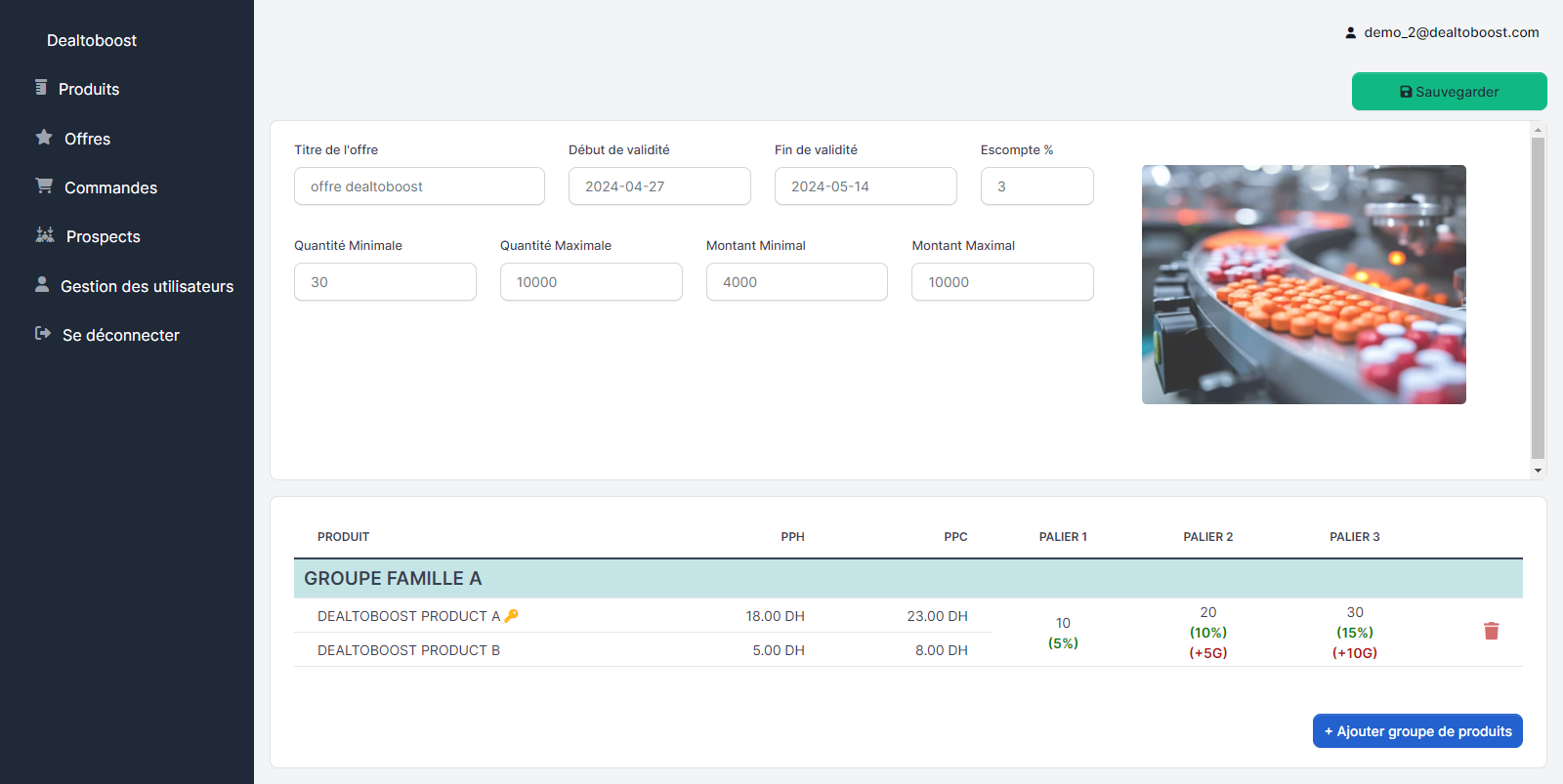Edit the Escompte % field

point(1037,186)
